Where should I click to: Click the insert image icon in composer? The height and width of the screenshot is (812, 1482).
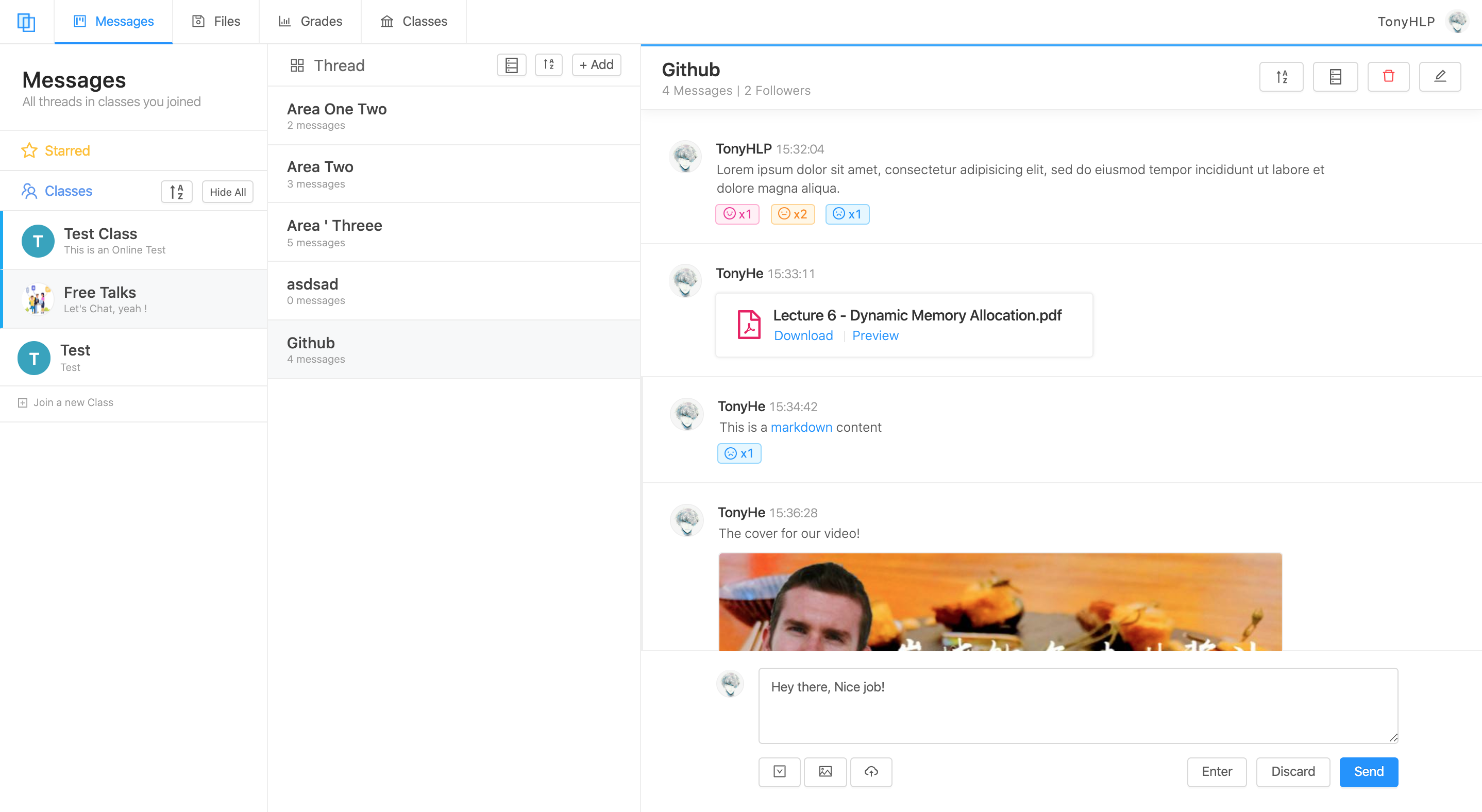[825, 772]
